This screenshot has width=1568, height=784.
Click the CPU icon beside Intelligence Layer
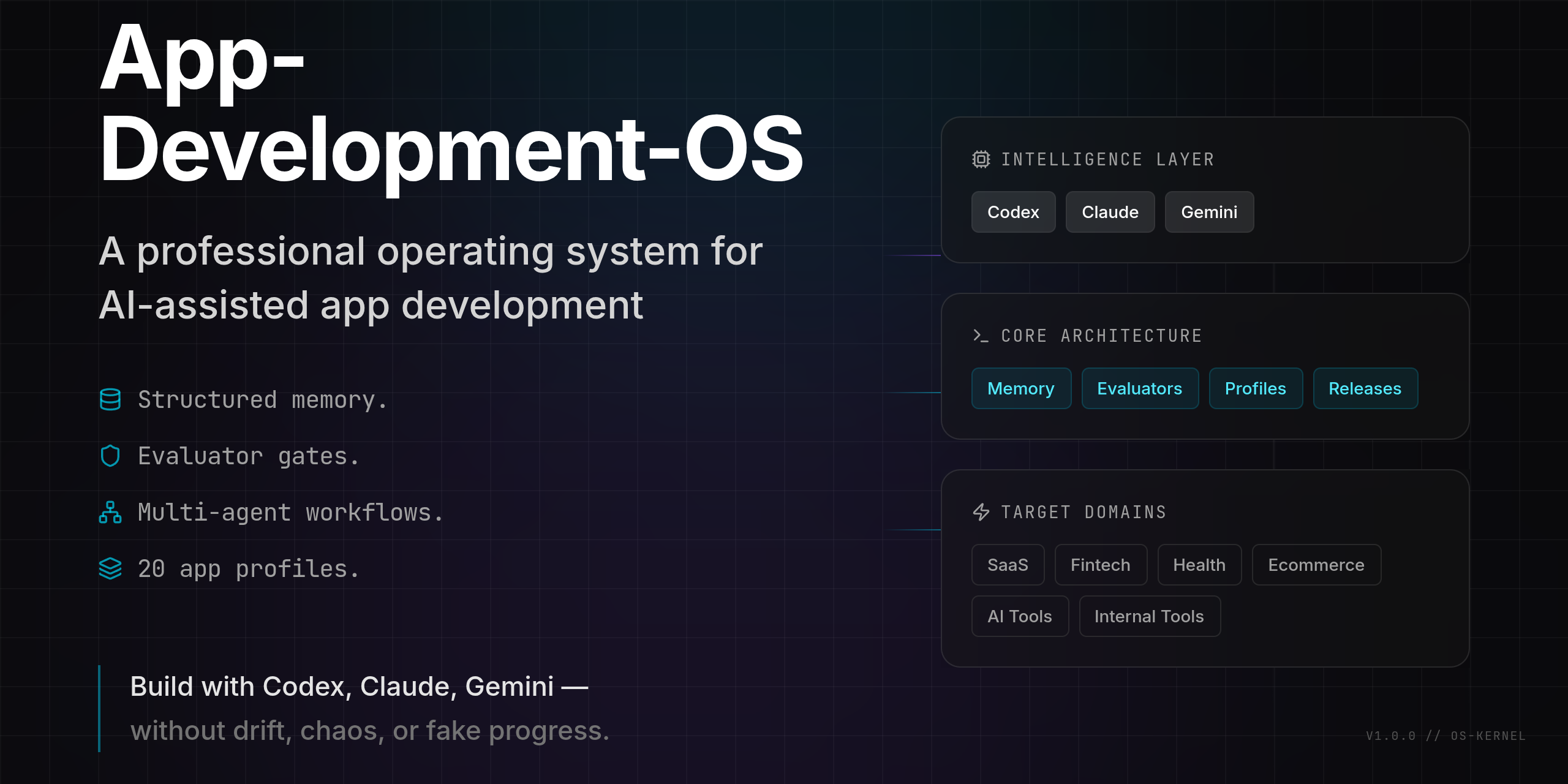[x=982, y=159]
